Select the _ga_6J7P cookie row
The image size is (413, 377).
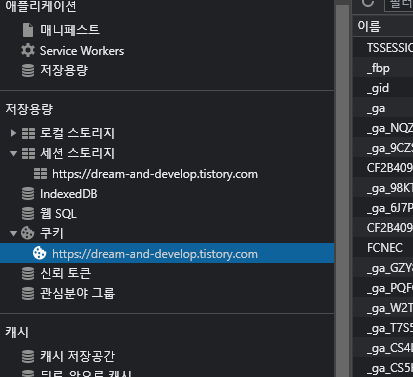click(x=383, y=208)
